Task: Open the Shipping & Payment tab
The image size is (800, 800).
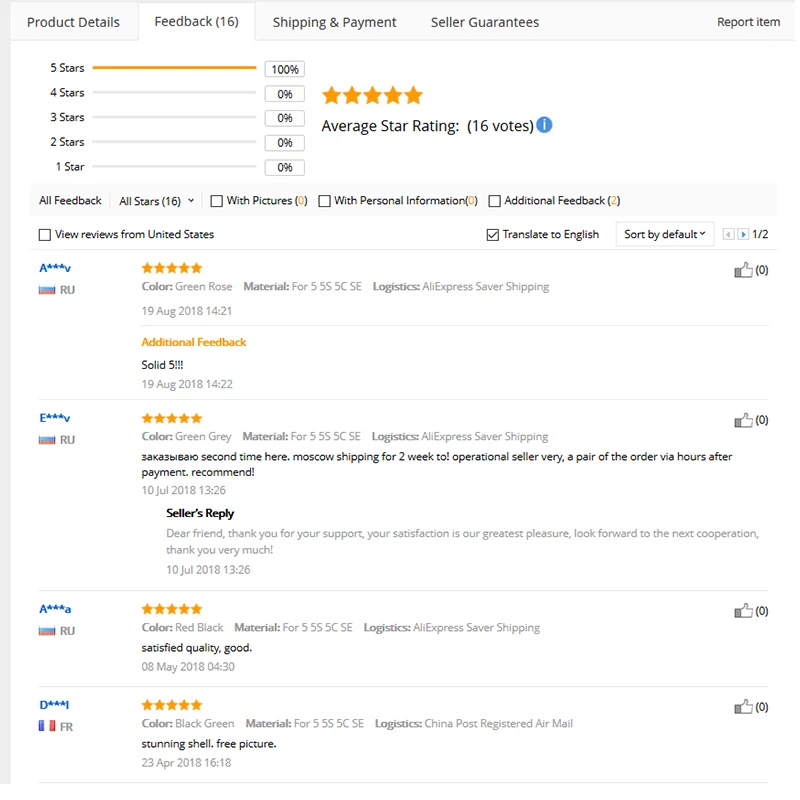Action: click(x=334, y=22)
